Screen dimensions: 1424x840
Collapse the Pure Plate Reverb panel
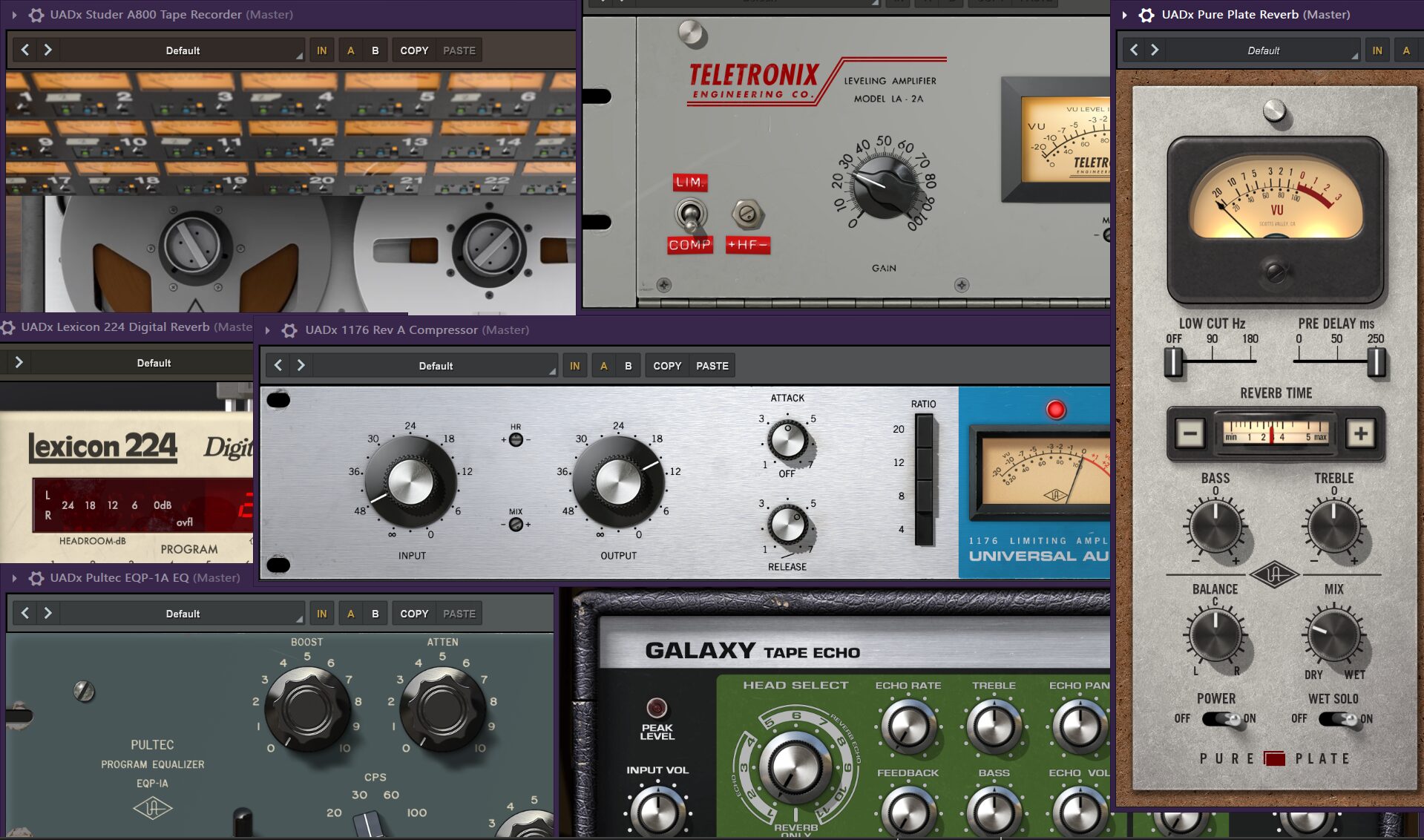point(1125,15)
